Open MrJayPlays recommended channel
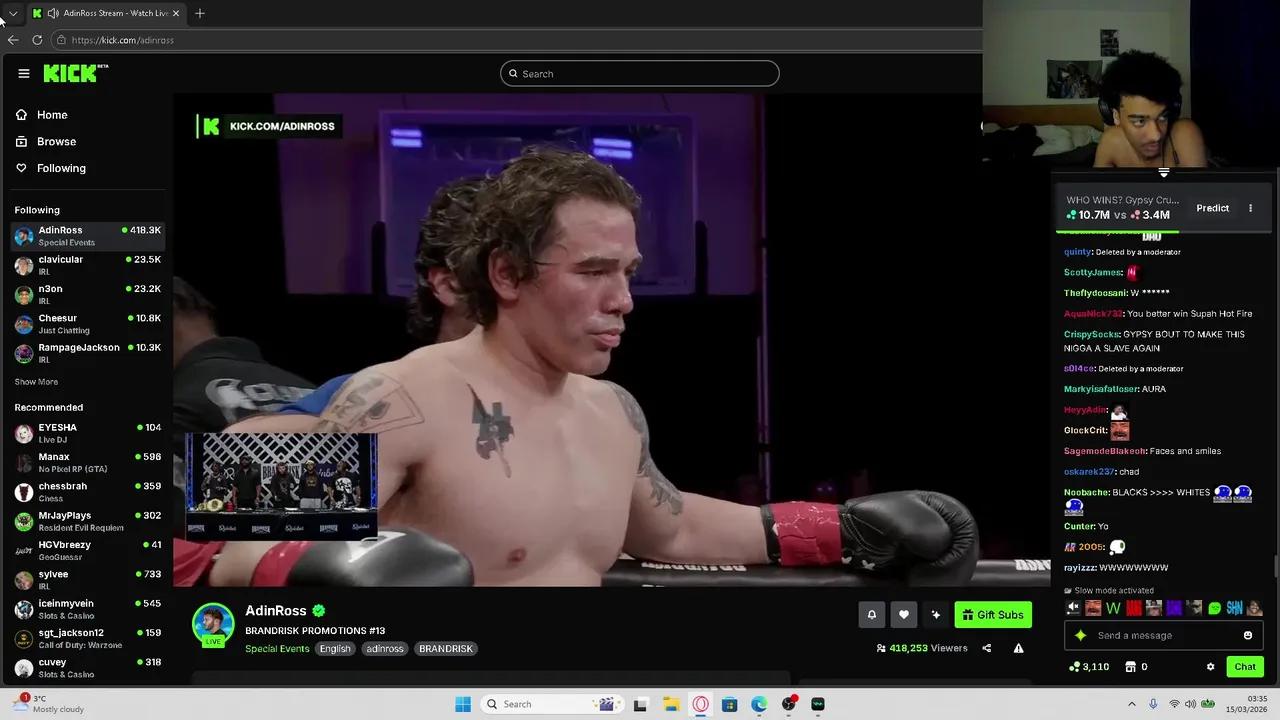1280x720 pixels. (87, 521)
